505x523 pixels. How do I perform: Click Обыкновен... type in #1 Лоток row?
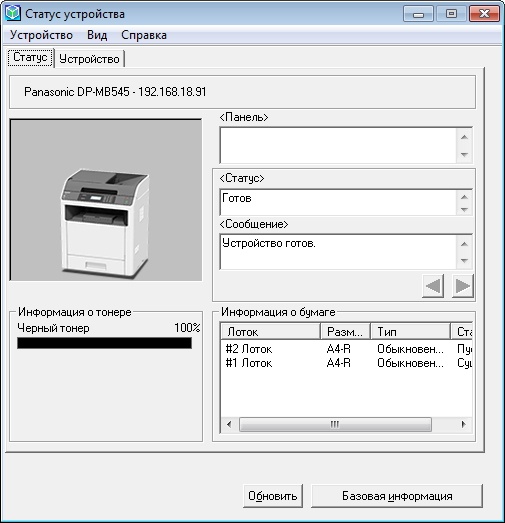411,363
